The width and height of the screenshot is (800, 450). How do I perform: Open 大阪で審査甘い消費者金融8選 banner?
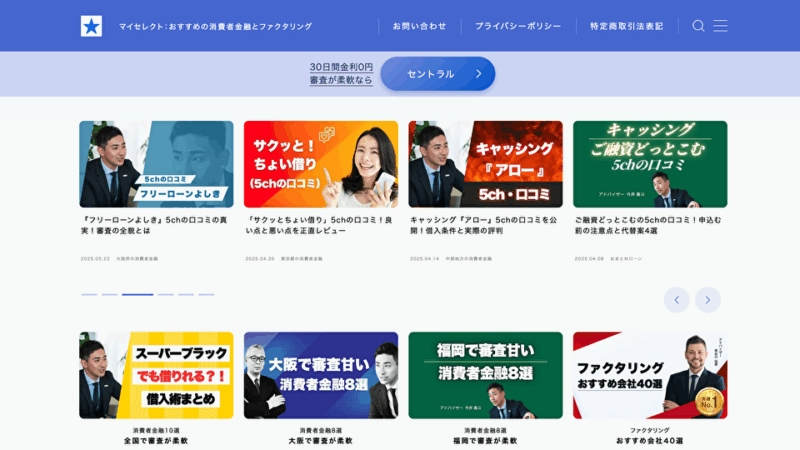(x=321, y=376)
